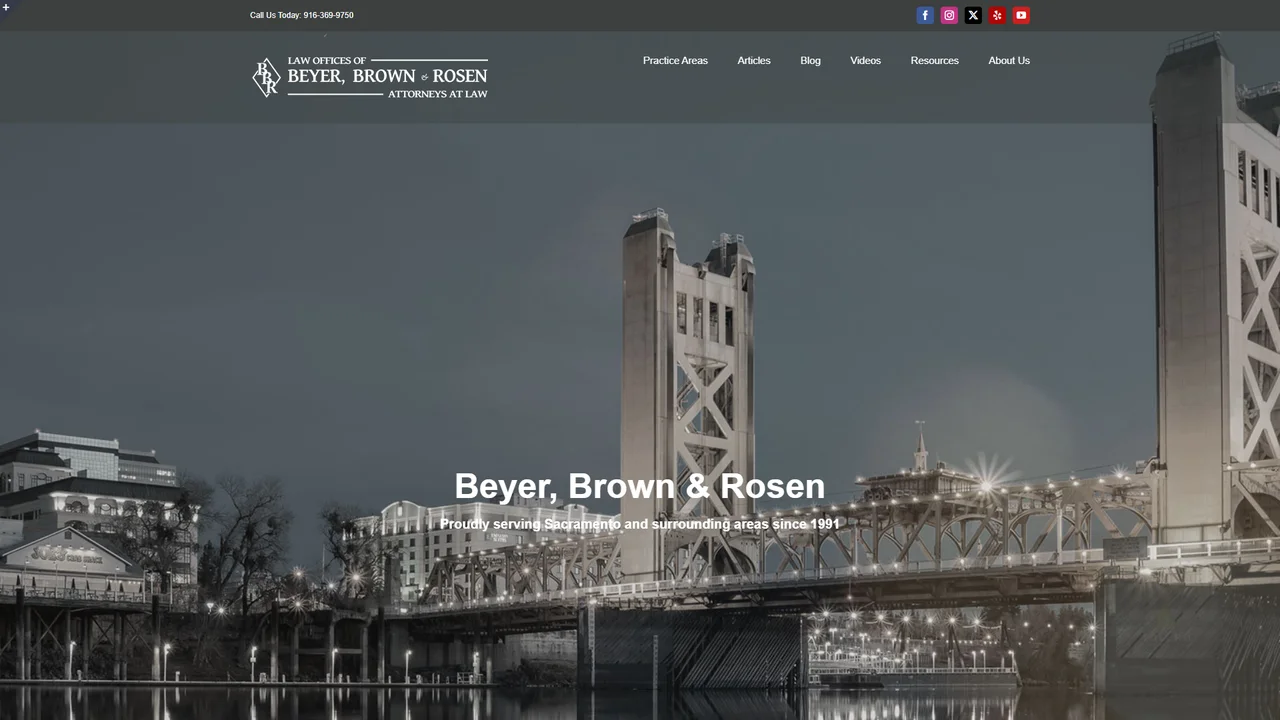Click the small plus icon in top-left corner
The image size is (1280, 720).
[x=6, y=7]
